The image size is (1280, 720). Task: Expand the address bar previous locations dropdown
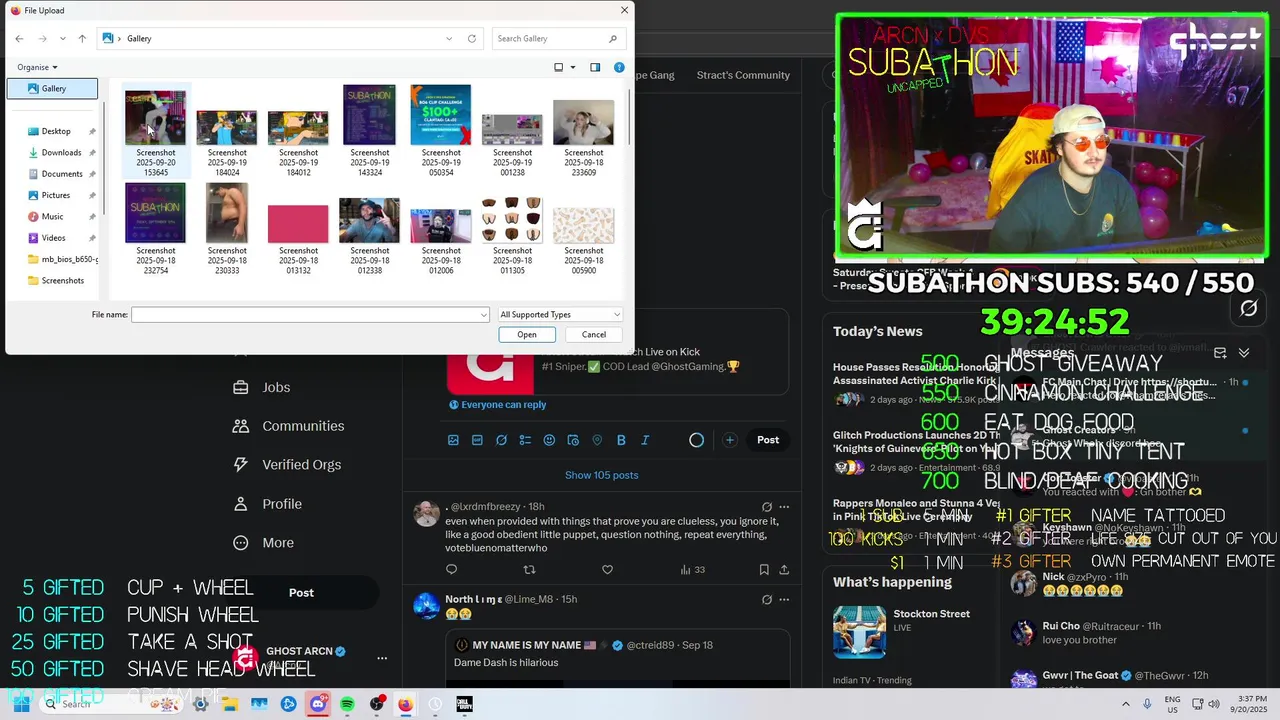449,38
